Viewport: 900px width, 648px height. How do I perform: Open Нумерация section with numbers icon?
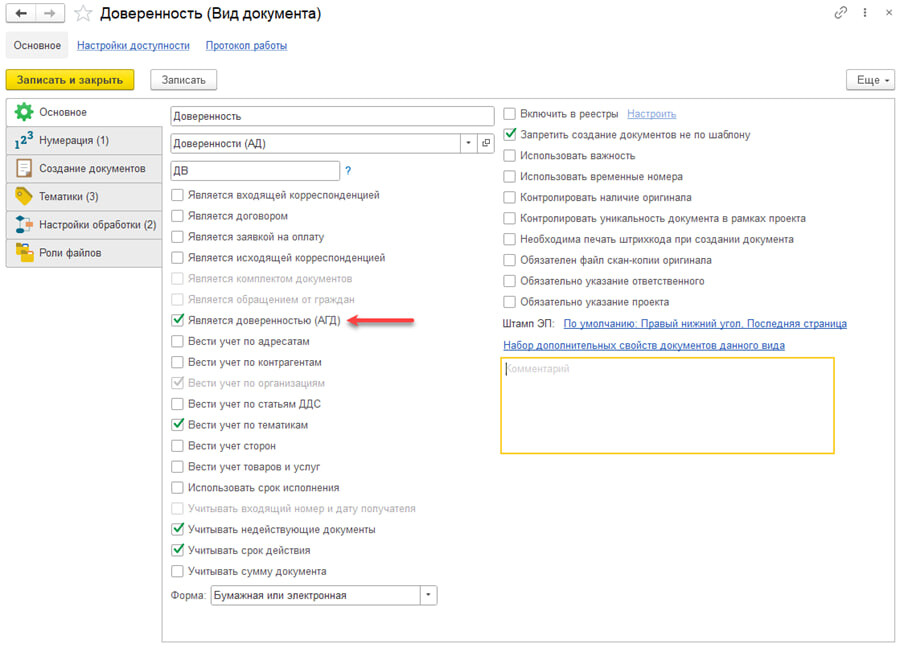point(84,141)
